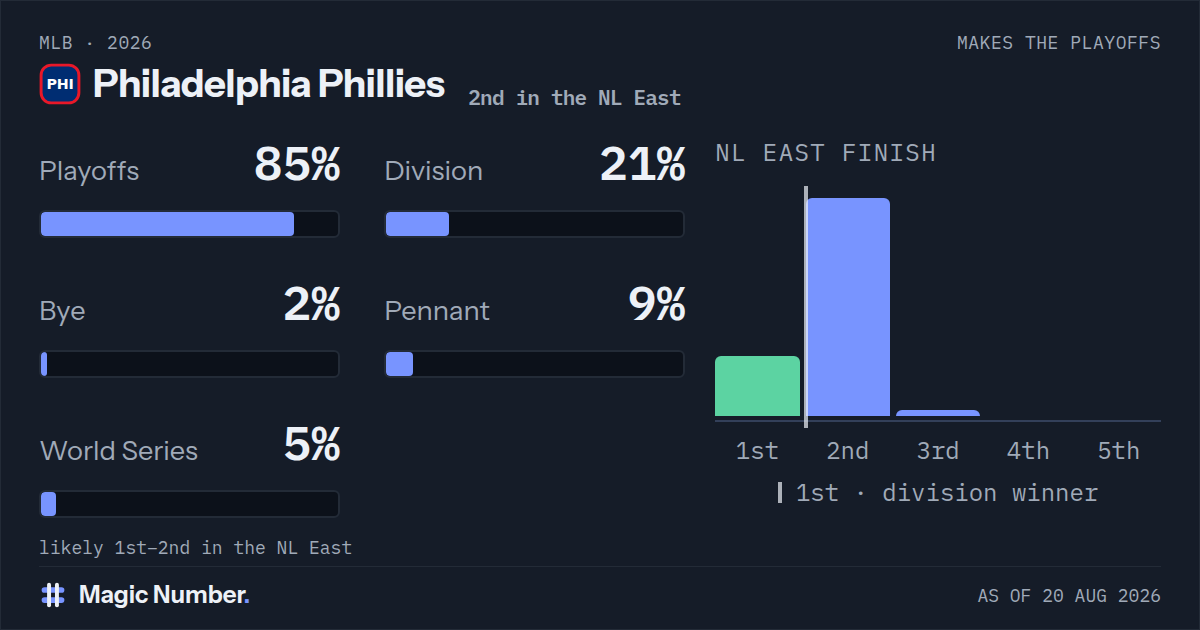This screenshot has height=630, width=1200.
Task: Click the 5th axis label
Action: click(1118, 451)
